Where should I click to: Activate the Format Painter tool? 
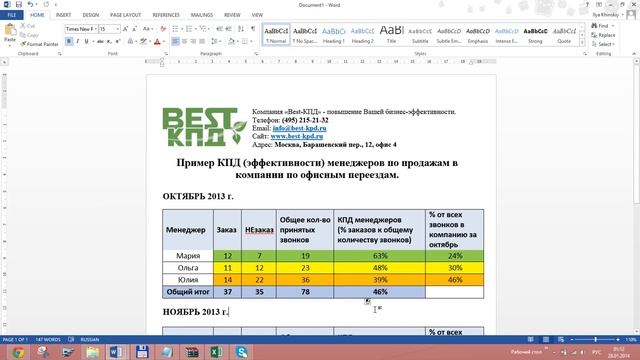(39, 44)
